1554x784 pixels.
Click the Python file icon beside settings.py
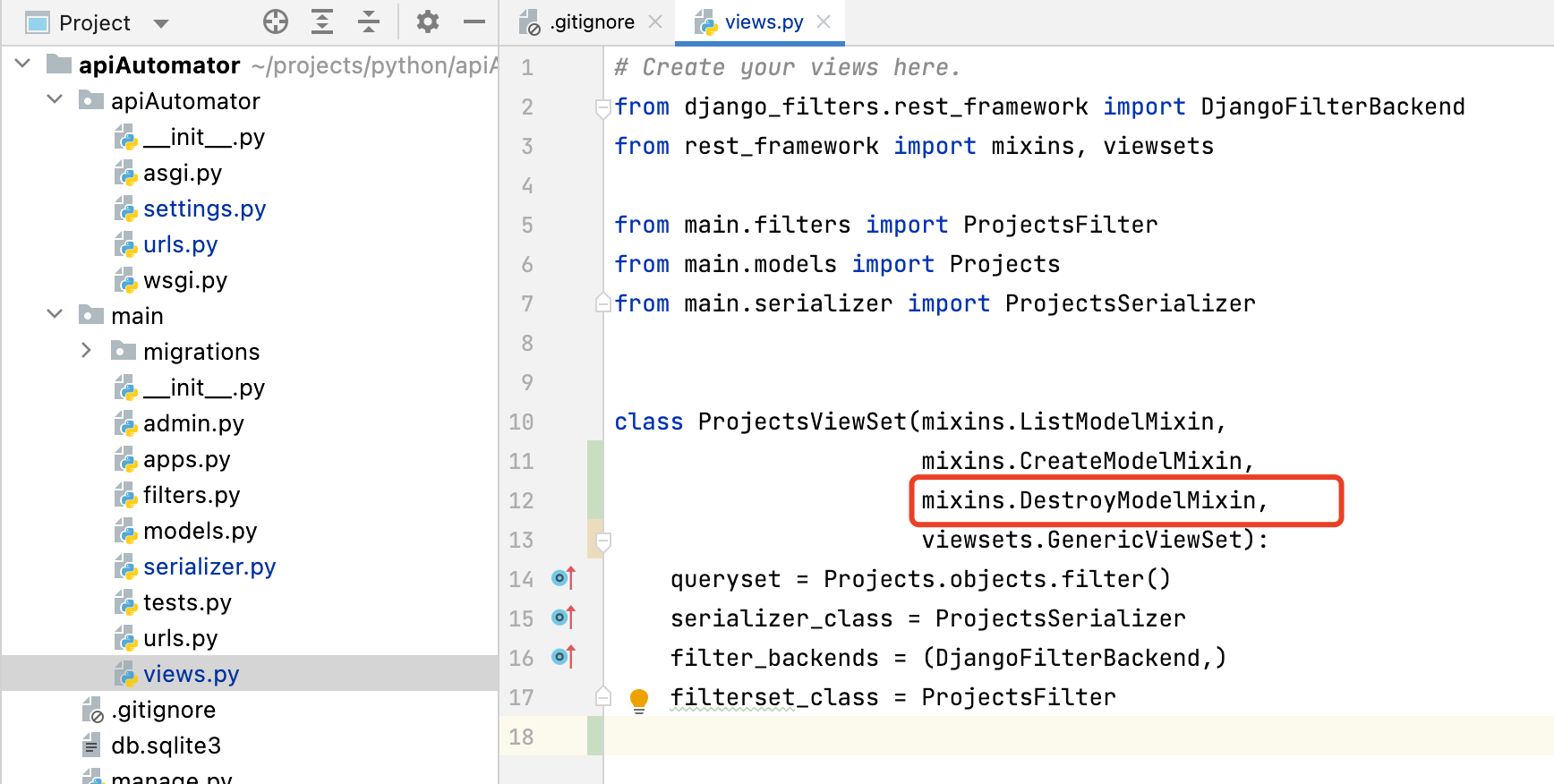(125, 209)
